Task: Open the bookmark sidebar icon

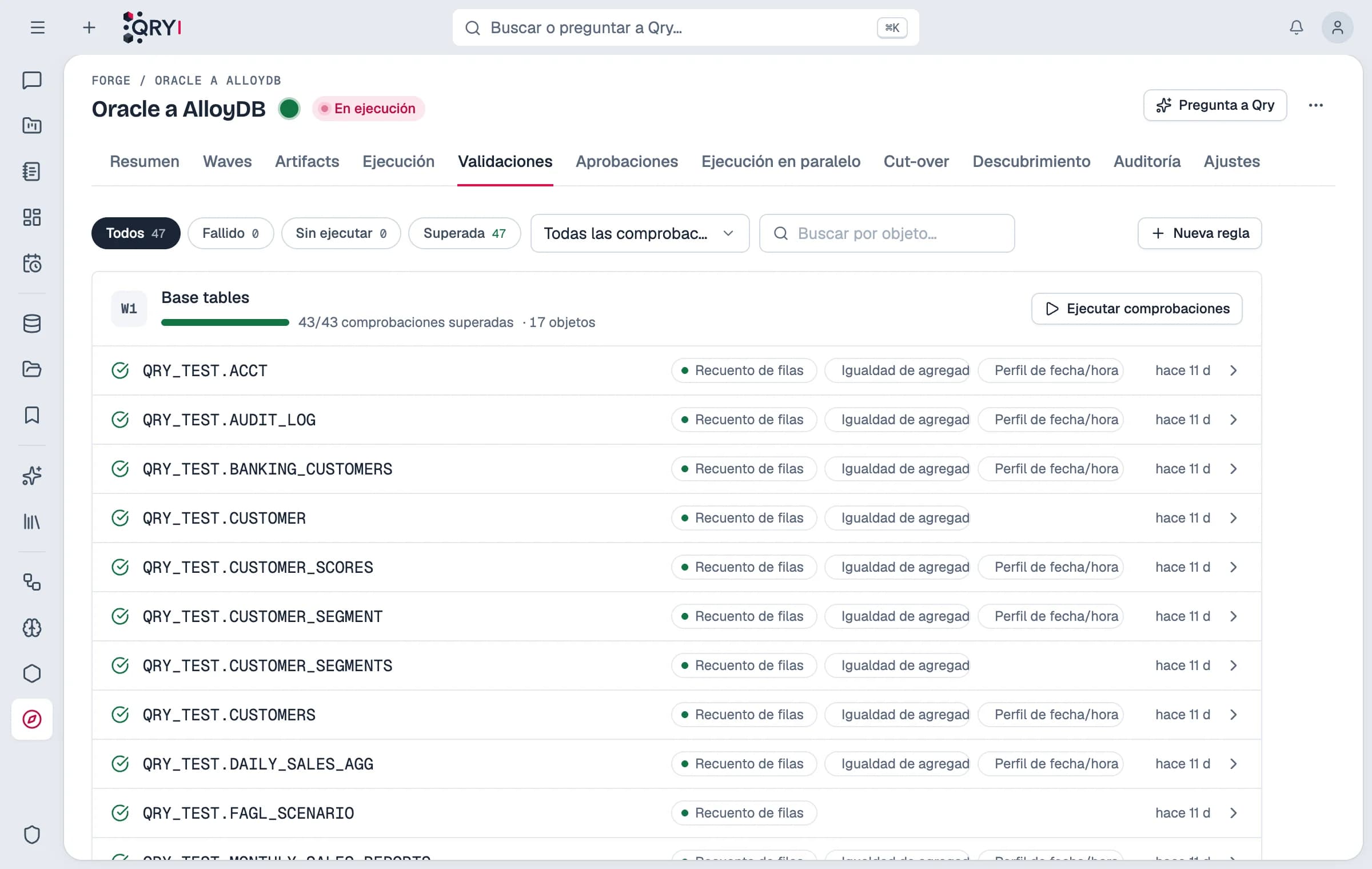Action: click(32, 415)
